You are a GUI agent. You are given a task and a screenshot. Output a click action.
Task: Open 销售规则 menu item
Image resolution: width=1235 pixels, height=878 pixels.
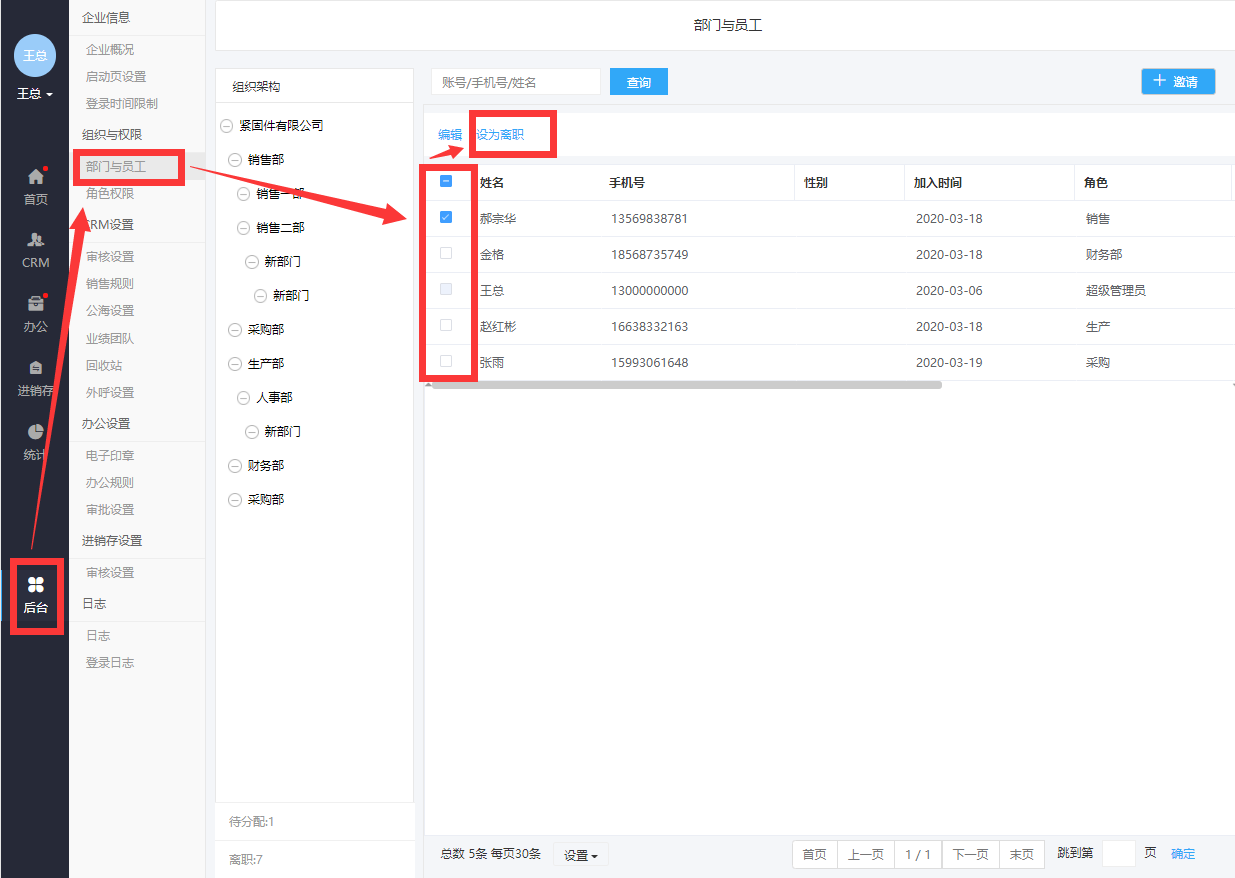click(x=110, y=283)
